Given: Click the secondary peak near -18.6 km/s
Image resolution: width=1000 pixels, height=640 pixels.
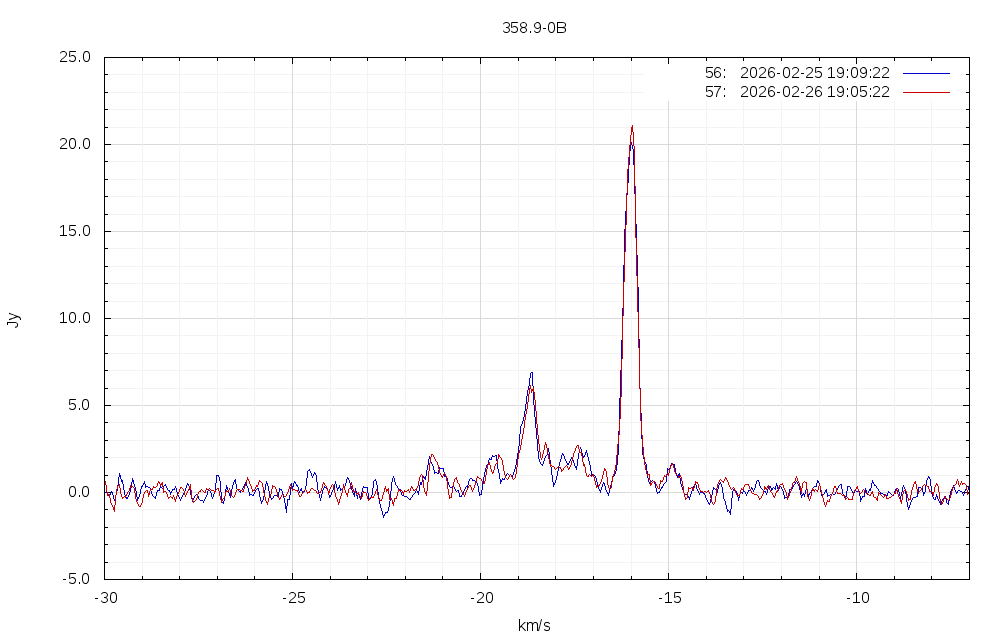Looking at the screenshot, I should coord(531,375).
